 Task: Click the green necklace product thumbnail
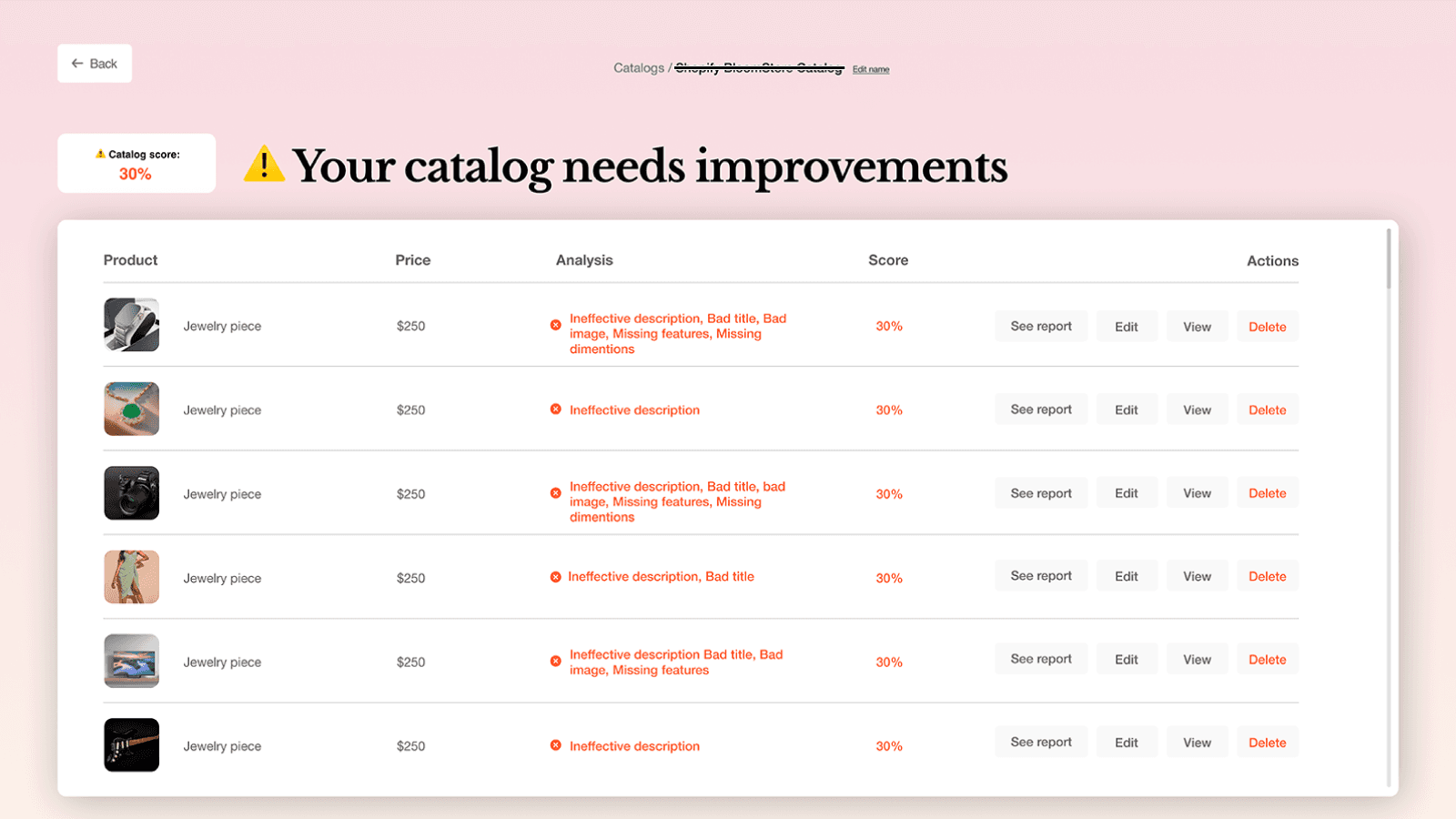(x=131, y=409)
